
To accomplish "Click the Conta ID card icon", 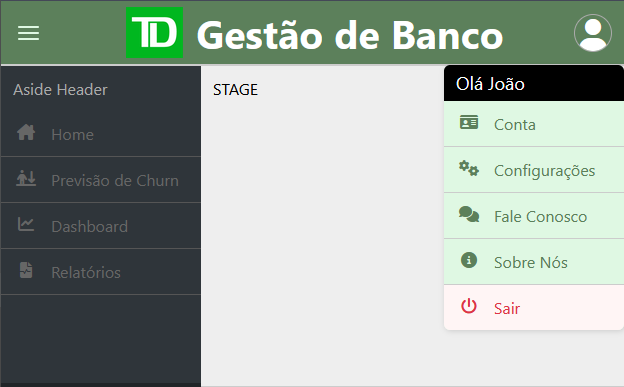I will pos(469,123).
